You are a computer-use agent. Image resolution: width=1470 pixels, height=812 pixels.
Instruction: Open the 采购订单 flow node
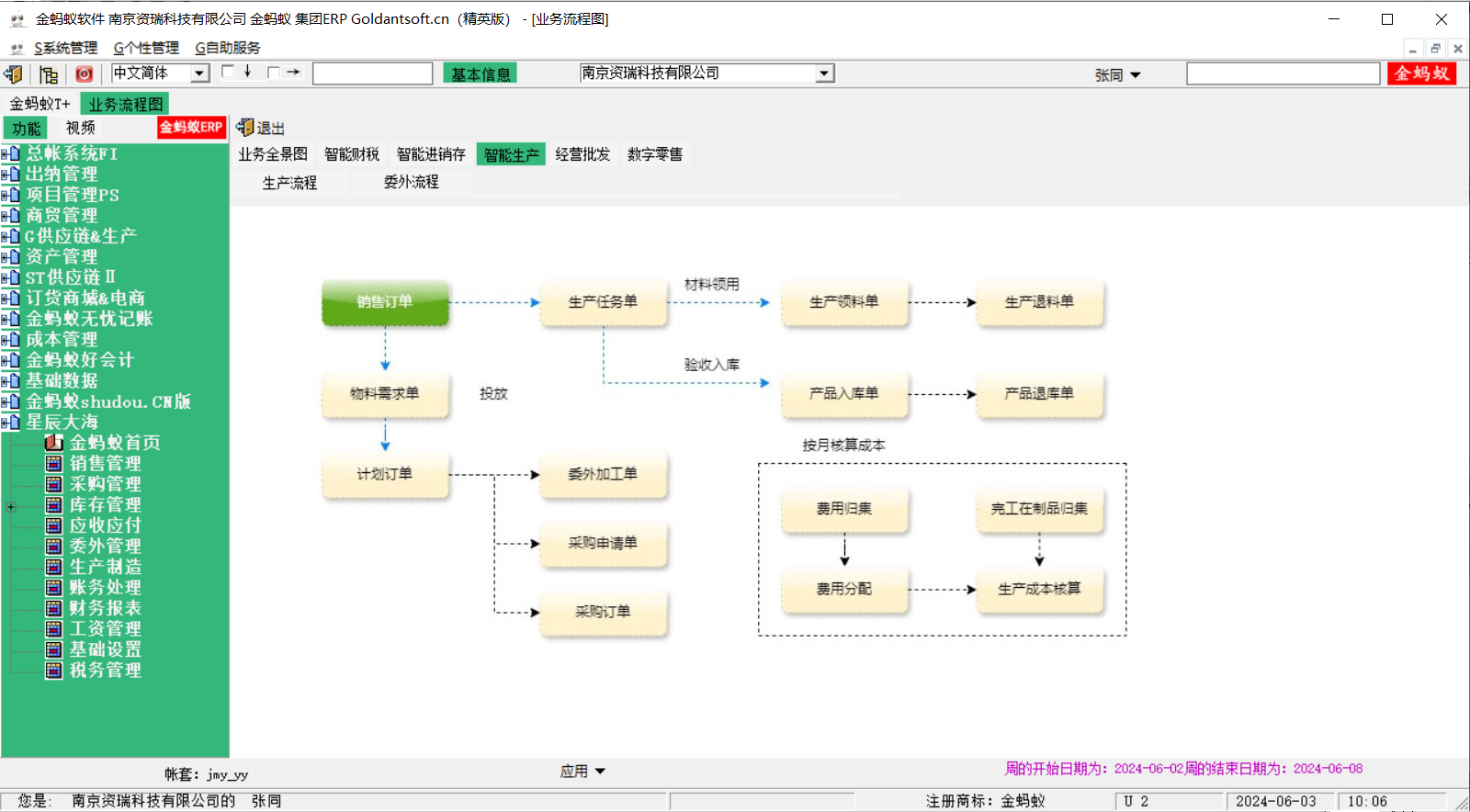[603, 612]
